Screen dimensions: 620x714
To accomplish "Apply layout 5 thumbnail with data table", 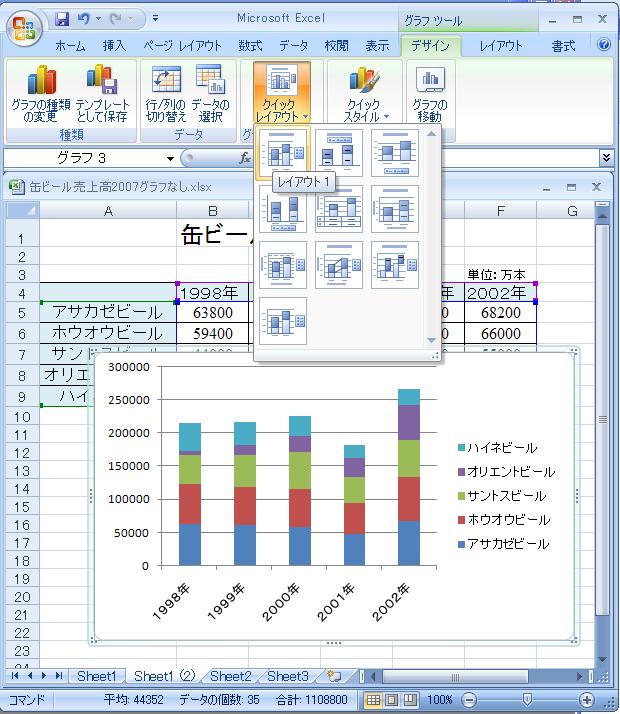I will [x=339, y=209].
